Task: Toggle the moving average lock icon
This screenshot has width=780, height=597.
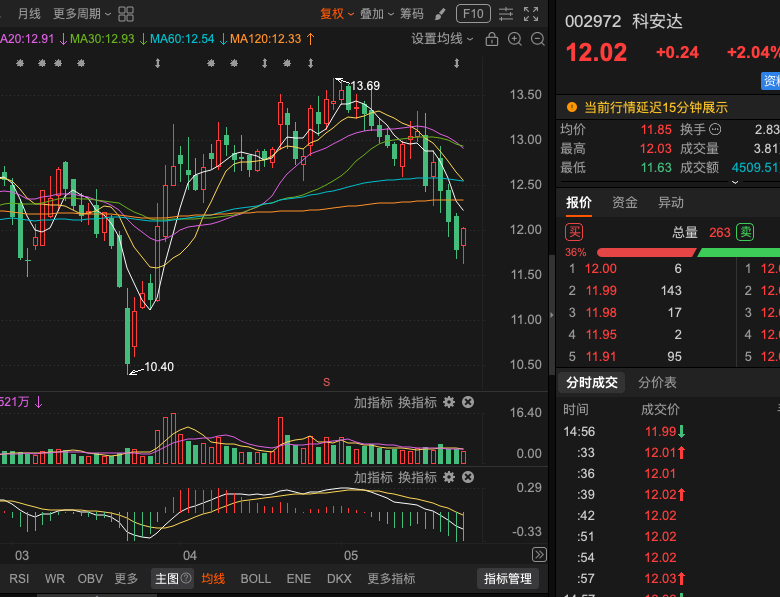Action: click(x=491, y=39)
